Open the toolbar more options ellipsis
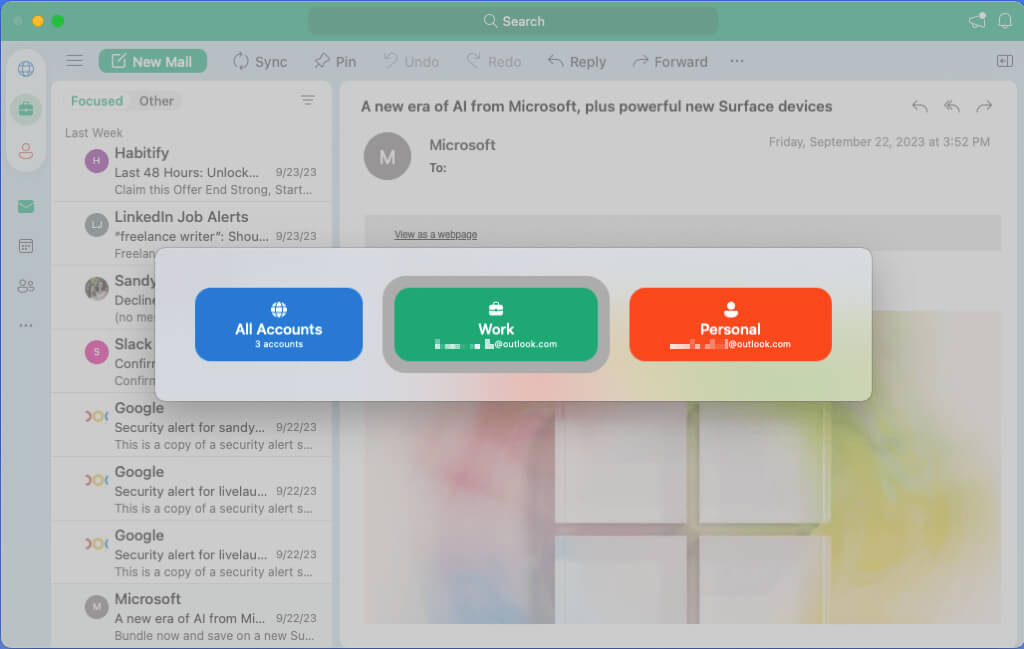This screenshot has height=649, width=1024. click(737, 61)
